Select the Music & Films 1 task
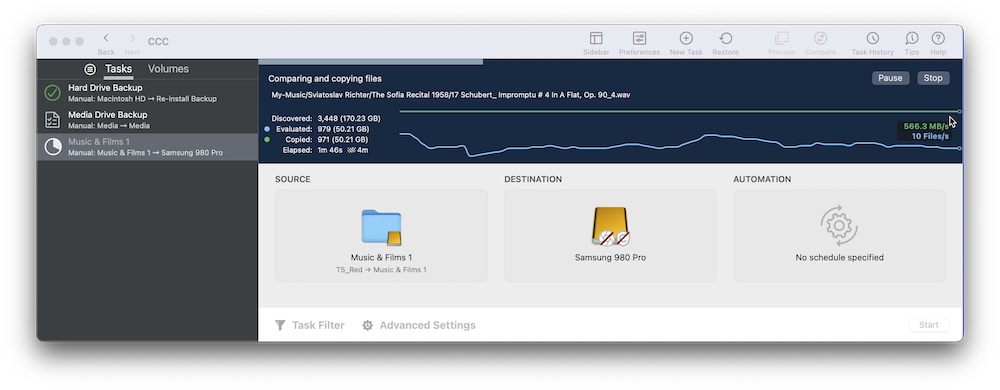Screen dimensions: 1000x390 click(147, 147)
